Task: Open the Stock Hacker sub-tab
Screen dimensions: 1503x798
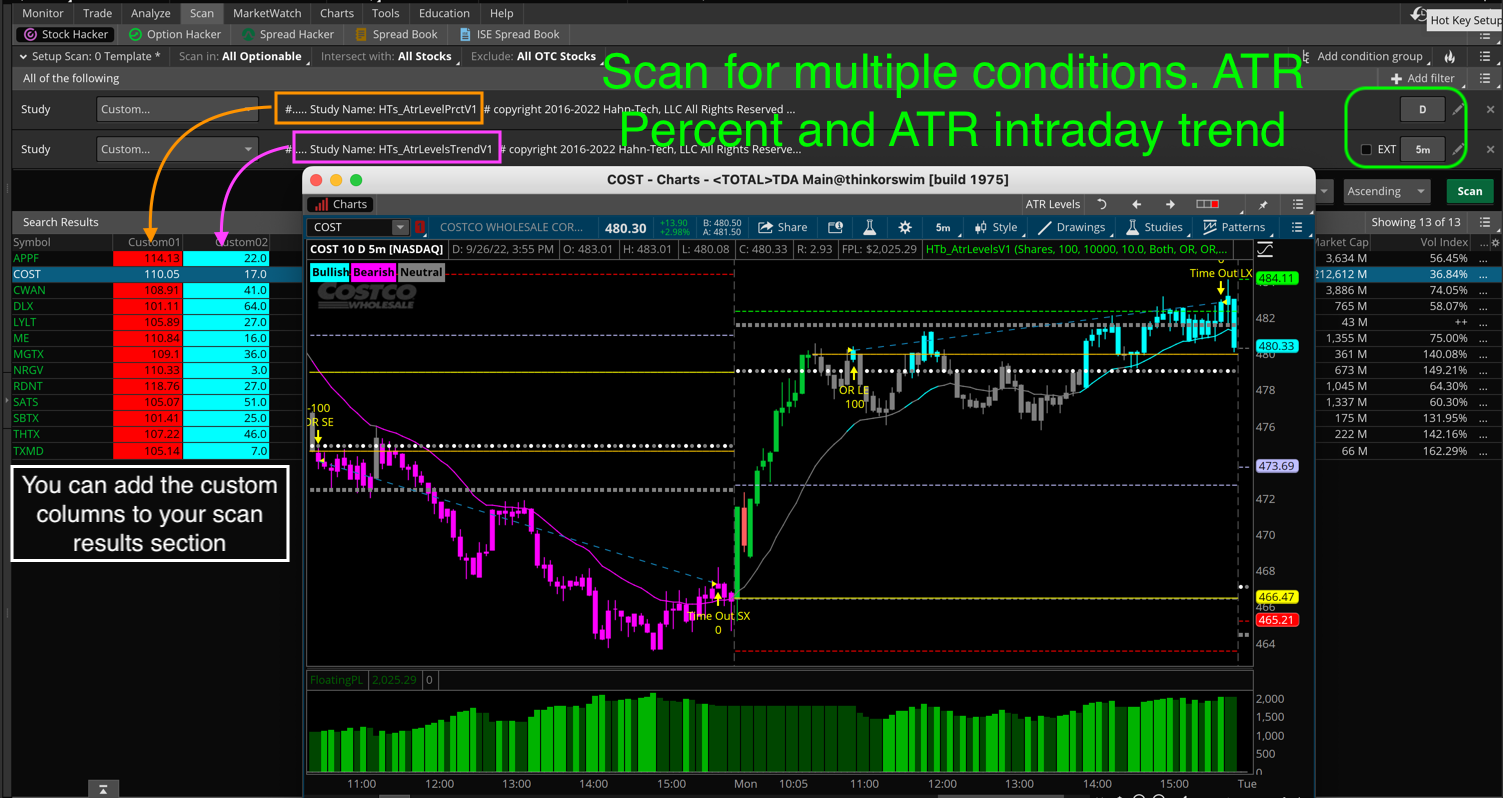Action: [67, 34]
